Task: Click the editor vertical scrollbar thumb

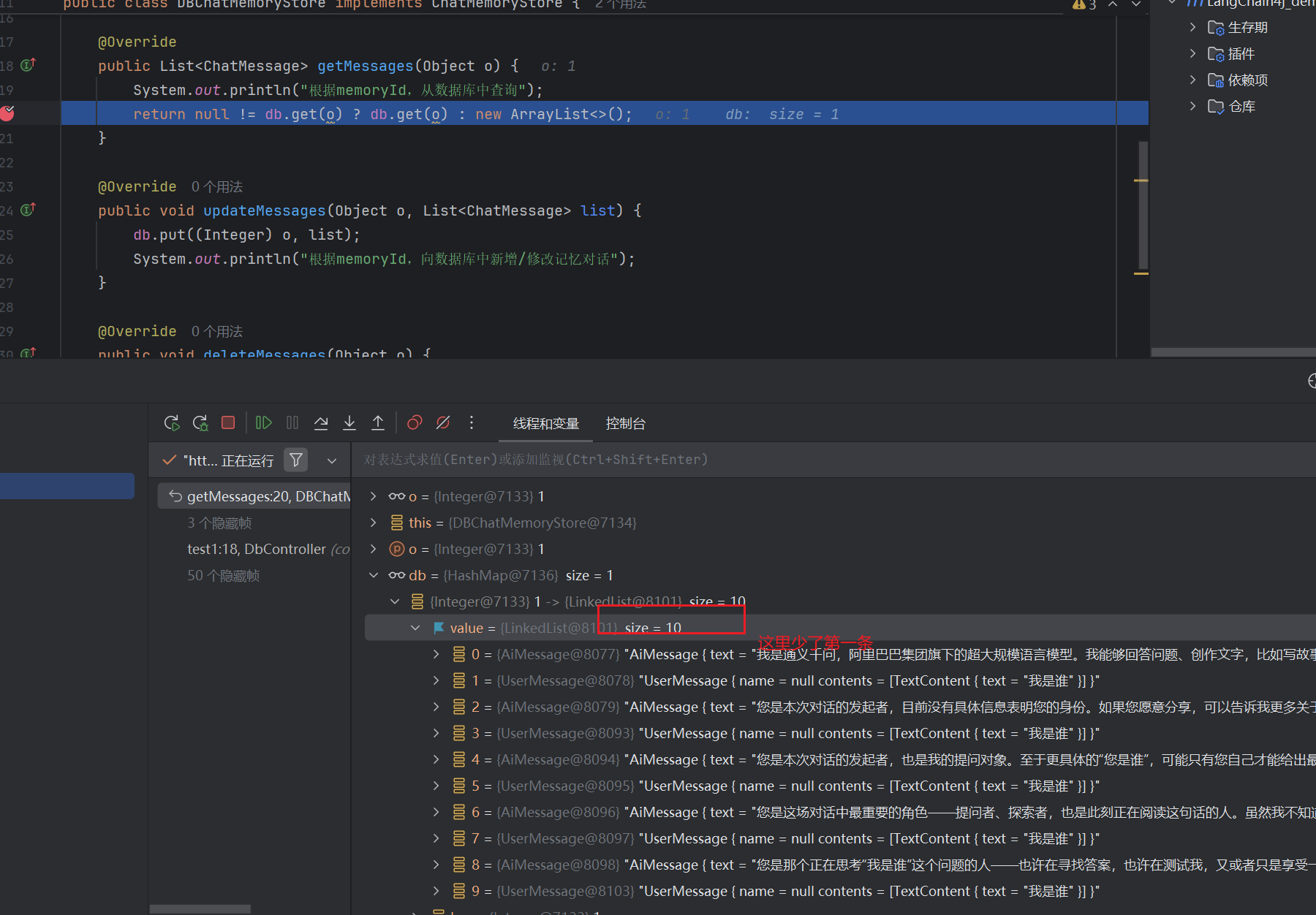Action: [x=1143, y=206]
